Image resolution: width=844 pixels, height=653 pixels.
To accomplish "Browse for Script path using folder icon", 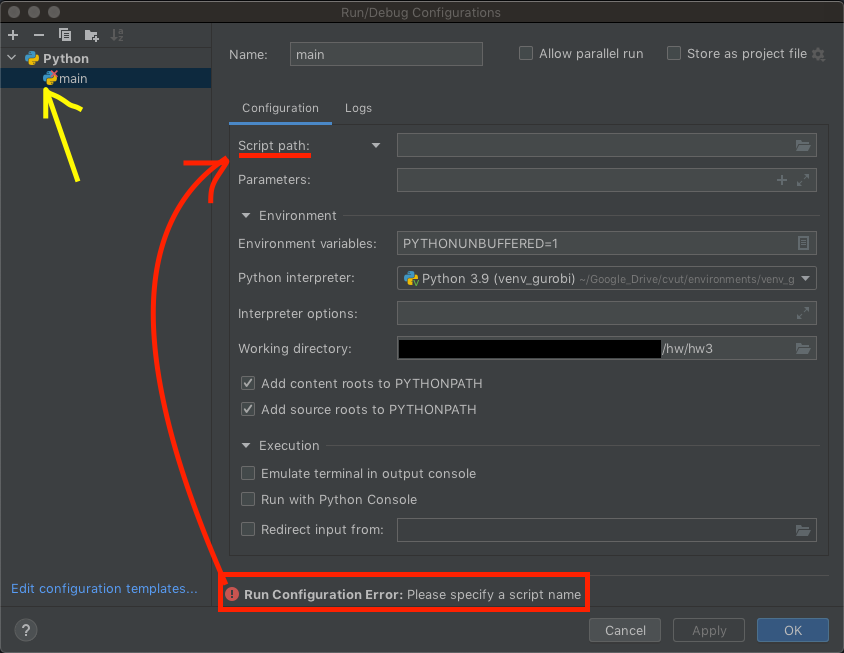I will pyautogui.click(x=802, y=145).
